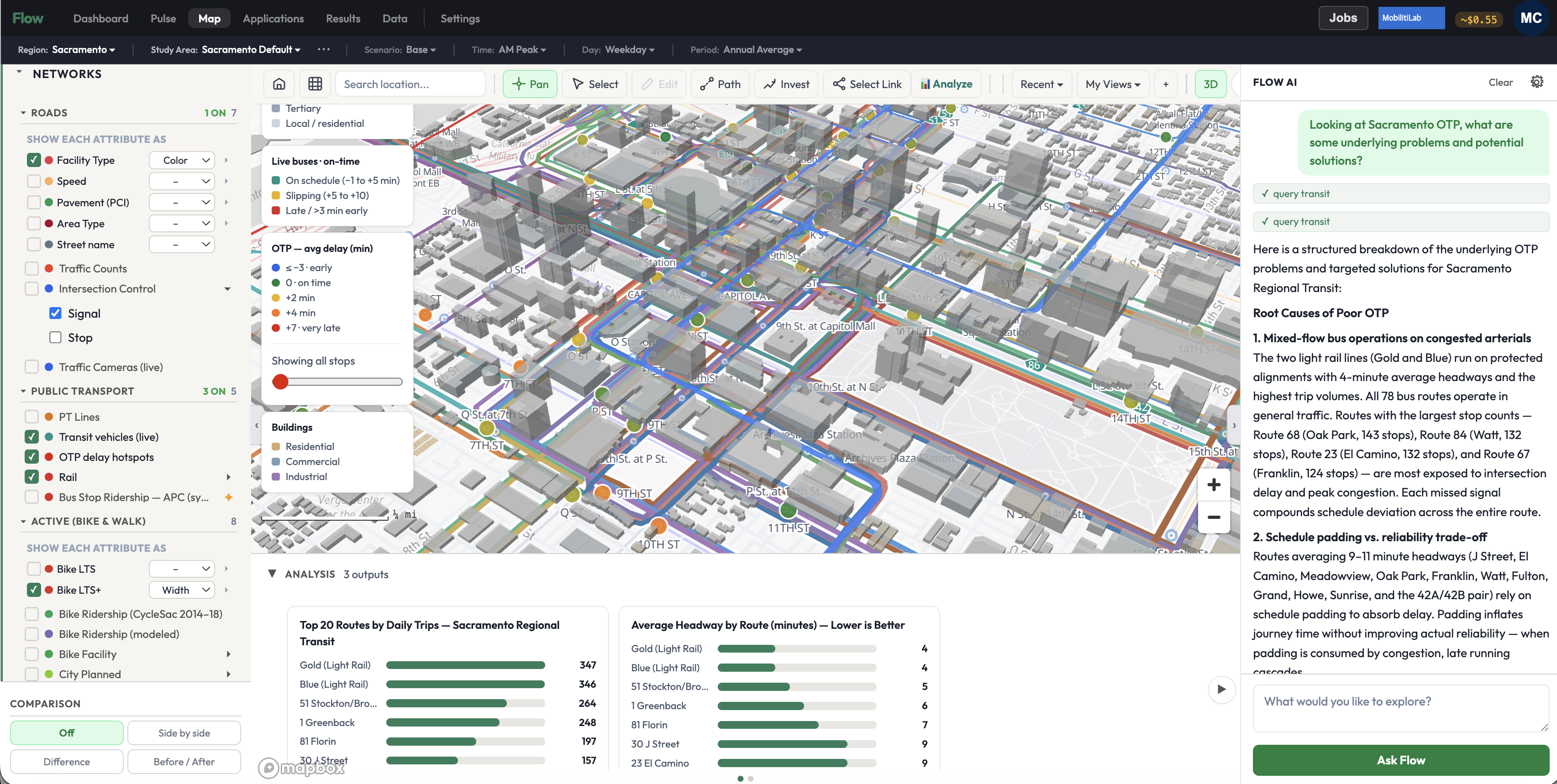
Task: Collapse the Flow AI panel arrow handle
Action: (1234, 426)
